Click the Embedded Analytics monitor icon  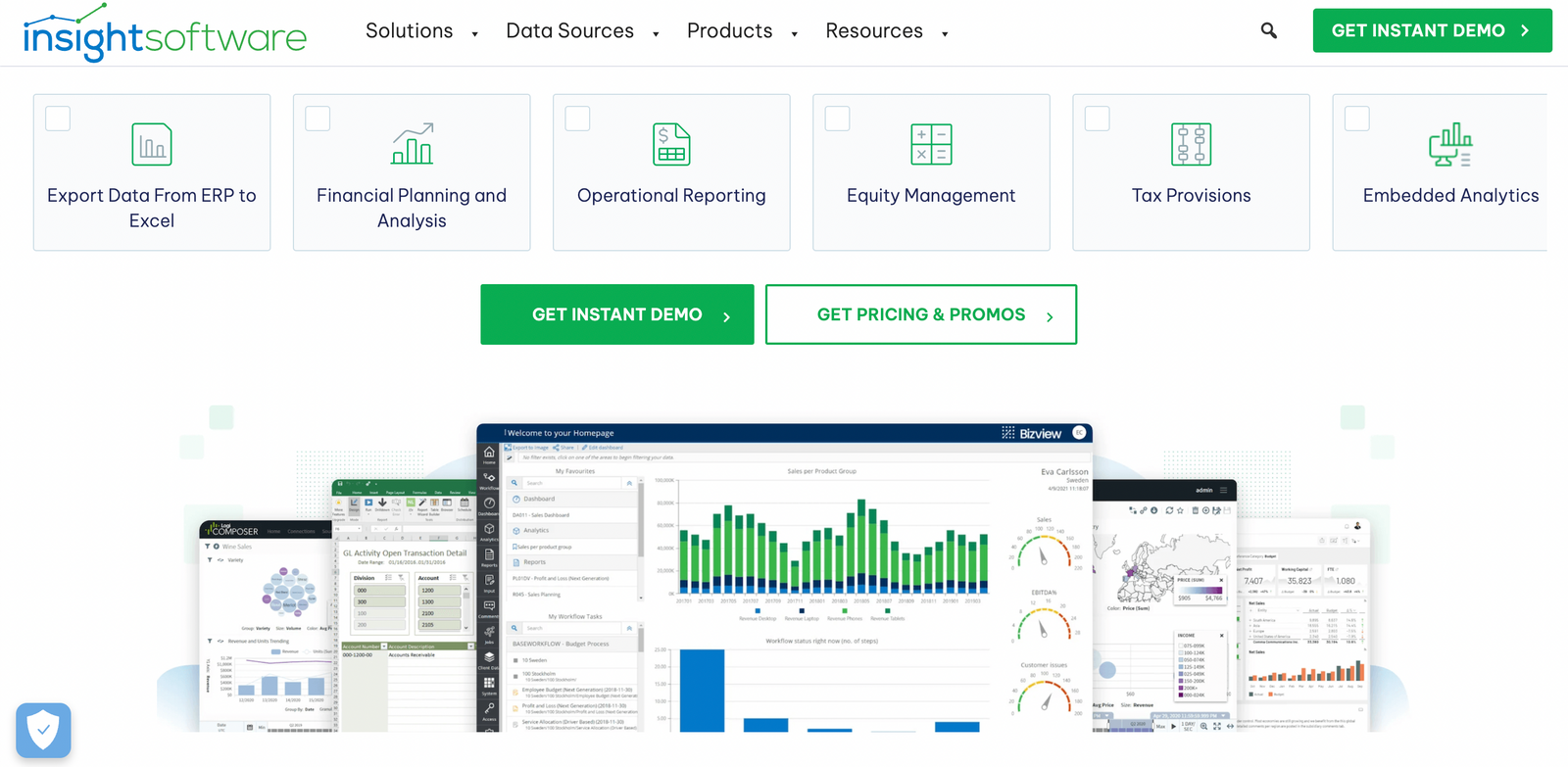(1450, 145)
